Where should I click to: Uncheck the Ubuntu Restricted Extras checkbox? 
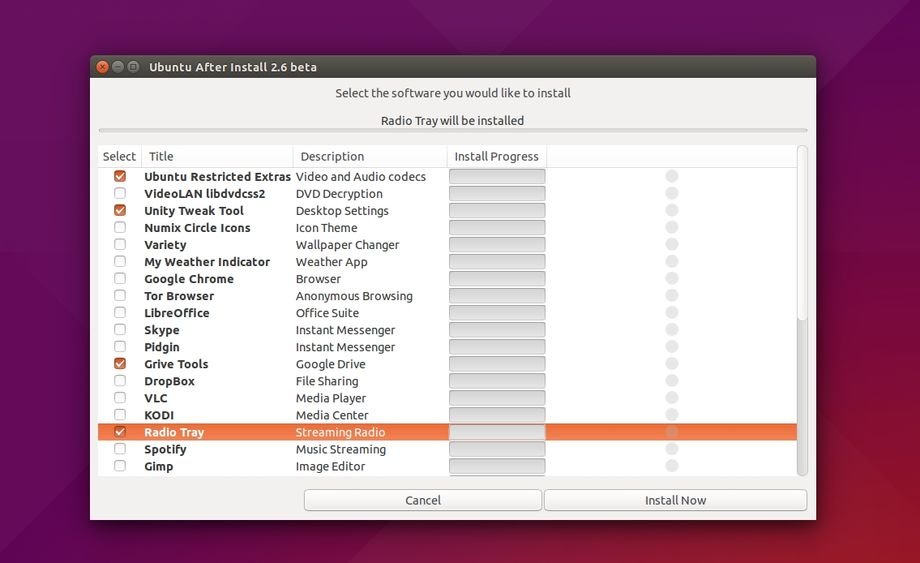click(x=120, y=177)
